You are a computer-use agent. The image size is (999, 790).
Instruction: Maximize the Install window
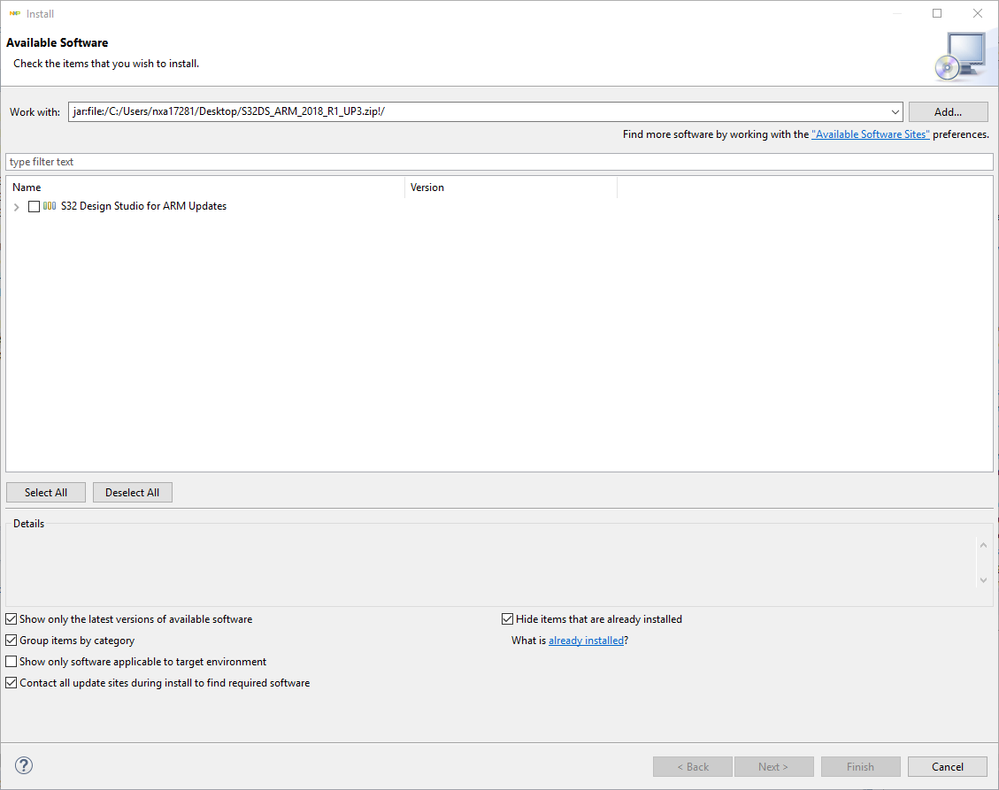(x=937, y=13)
